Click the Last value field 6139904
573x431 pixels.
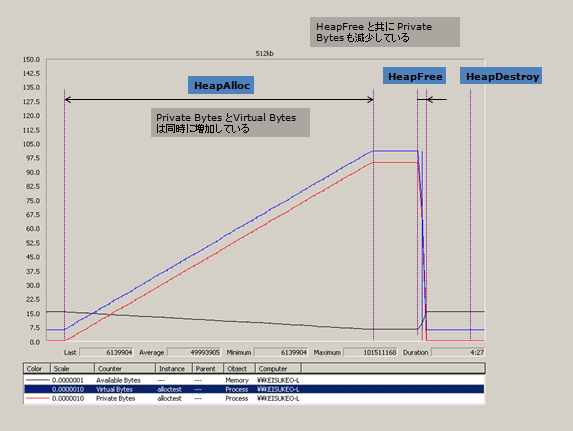106,352
